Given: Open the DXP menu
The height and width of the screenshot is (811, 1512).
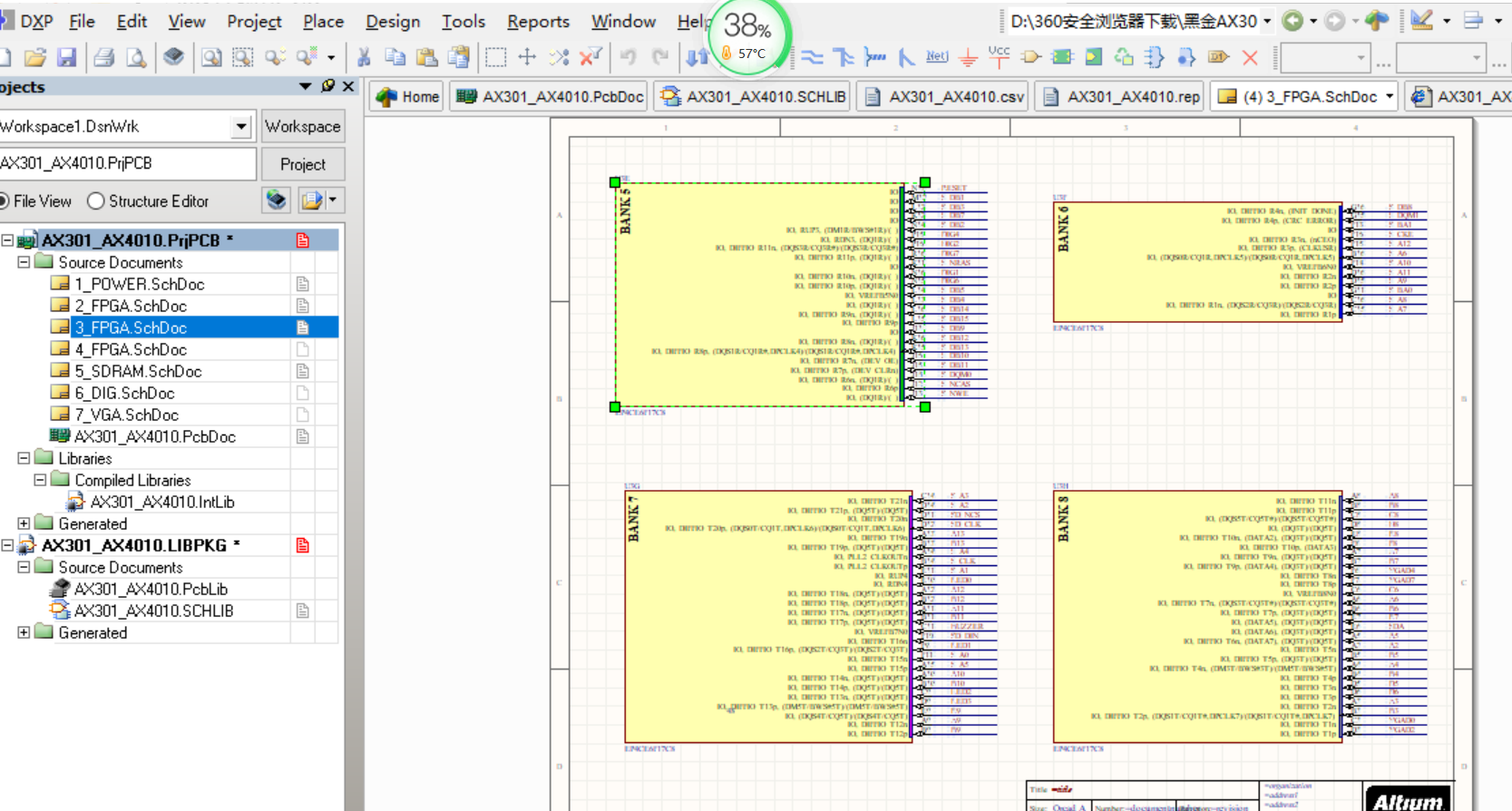Looking at the screenshot, I should pyautogui.click(x=36, y=21).
